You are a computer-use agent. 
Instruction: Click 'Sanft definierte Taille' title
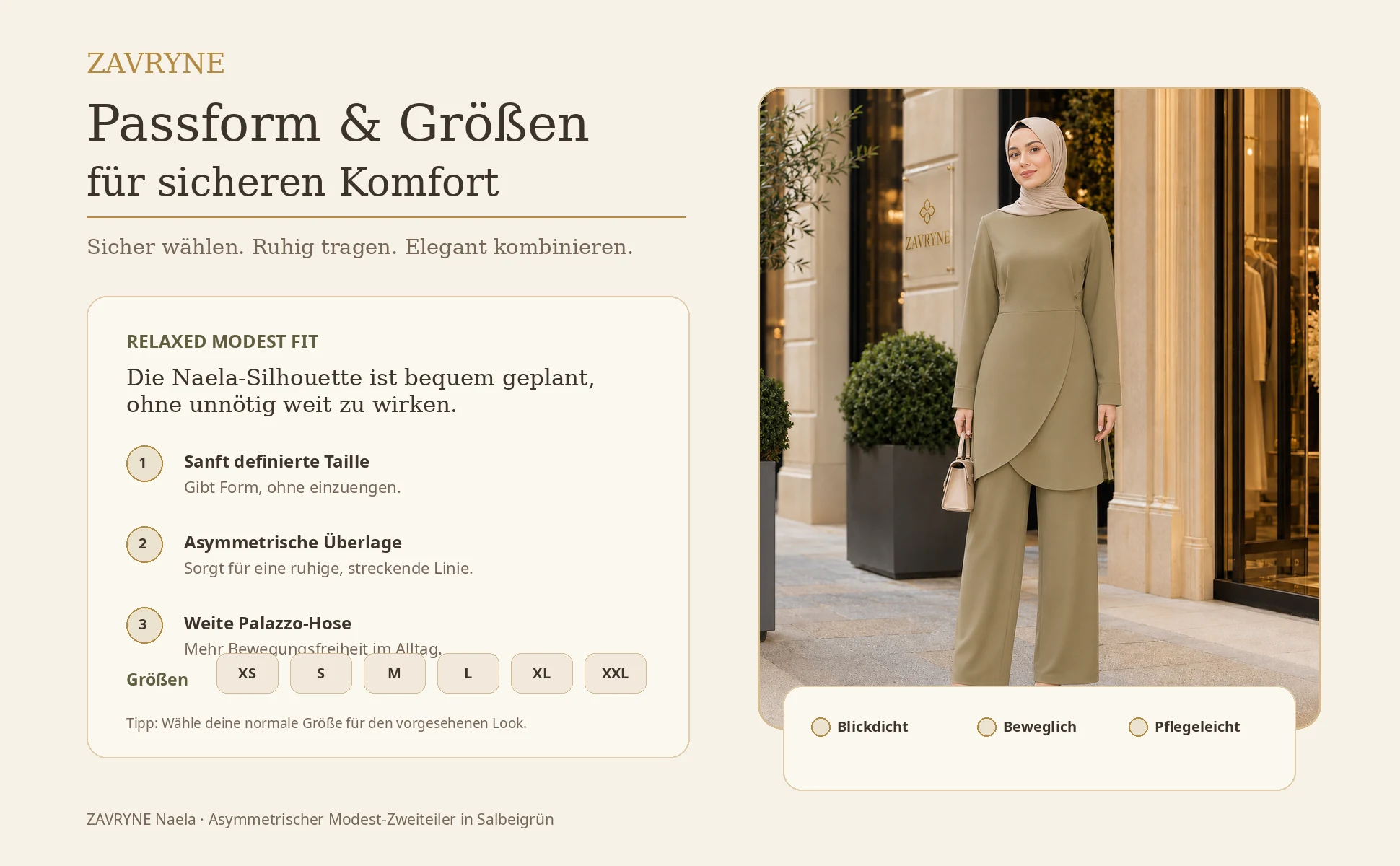click(276, 462)
